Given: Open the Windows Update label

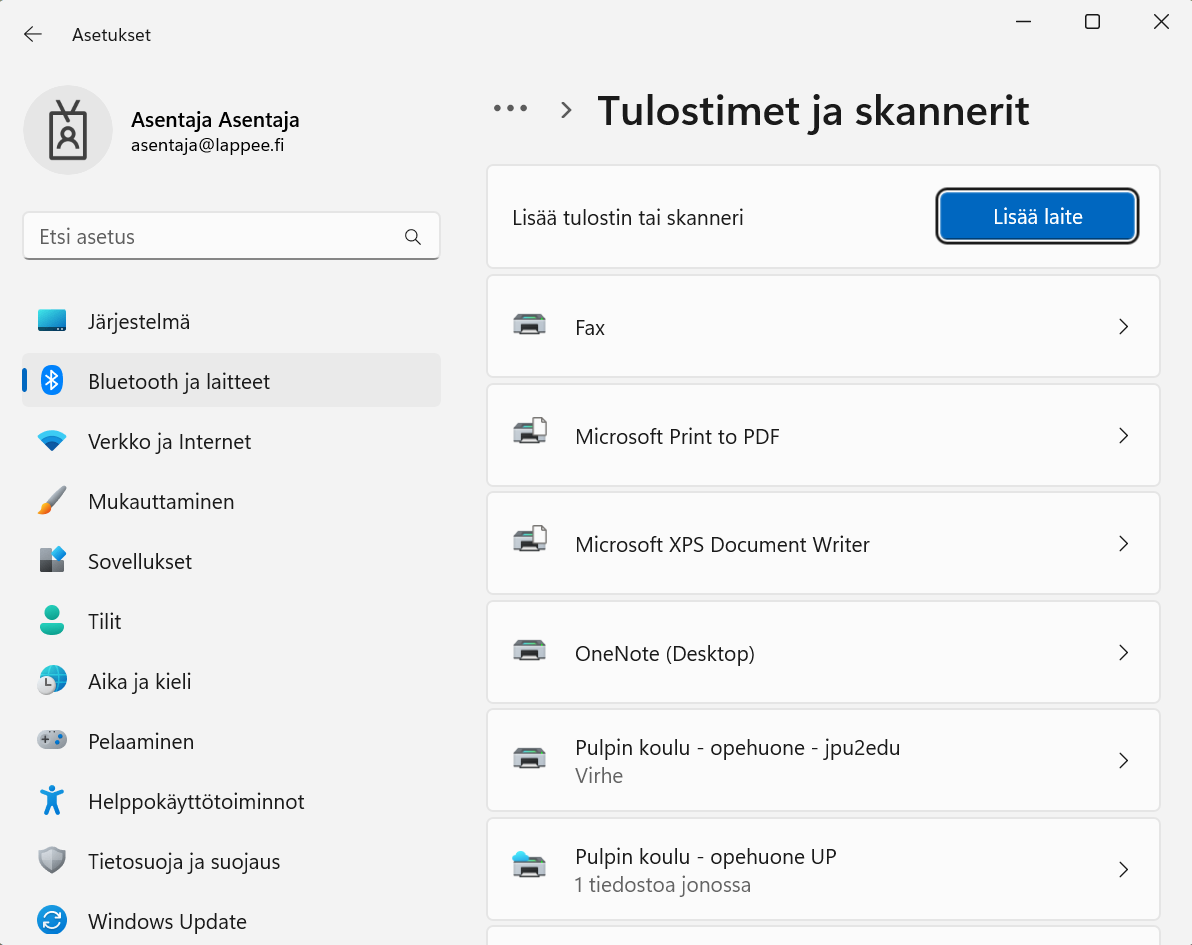Looking at the screenshot, I should click(x=167, y=921).
